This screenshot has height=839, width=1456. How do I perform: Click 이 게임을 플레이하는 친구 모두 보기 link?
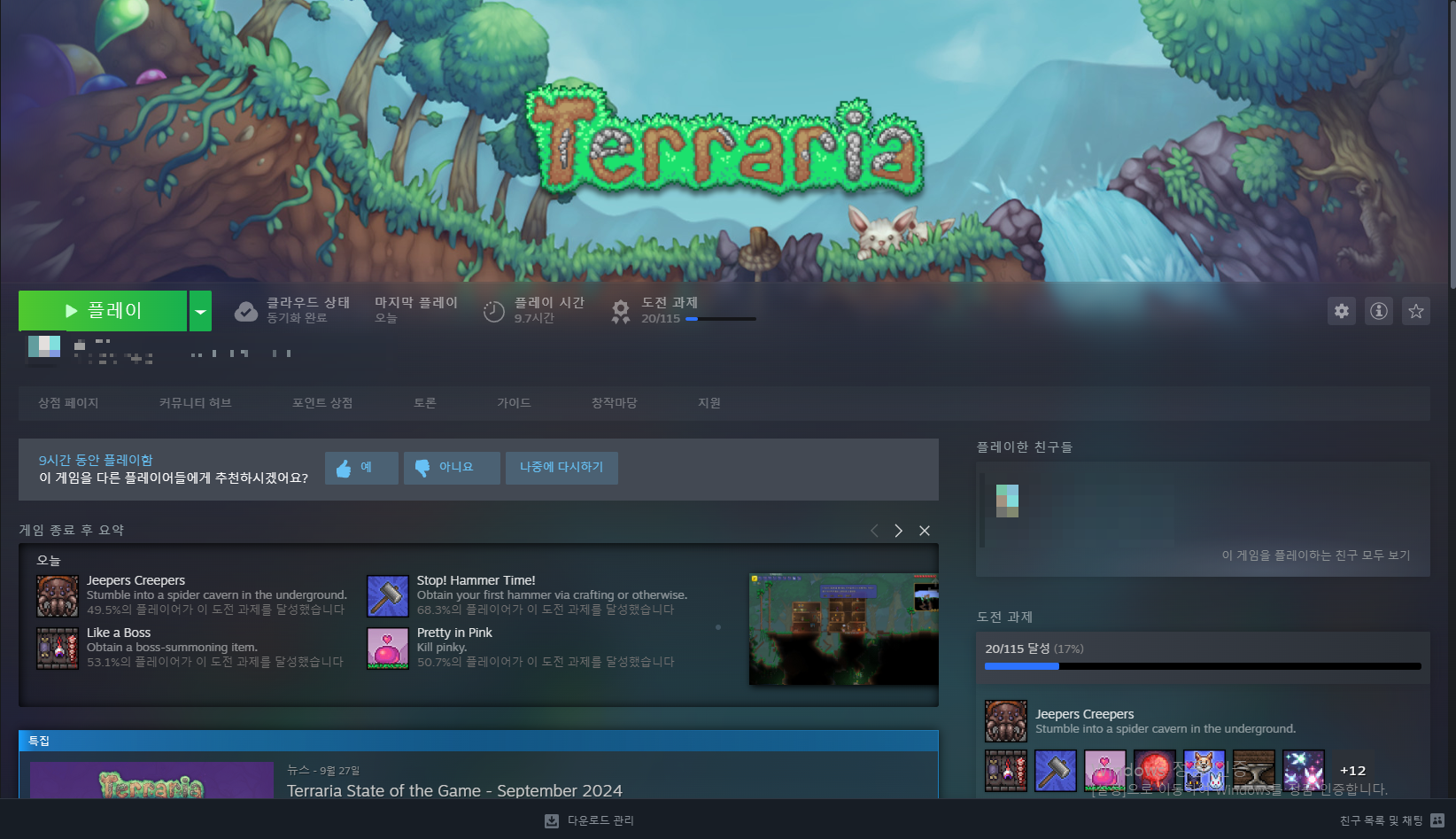click(1316, 555)
